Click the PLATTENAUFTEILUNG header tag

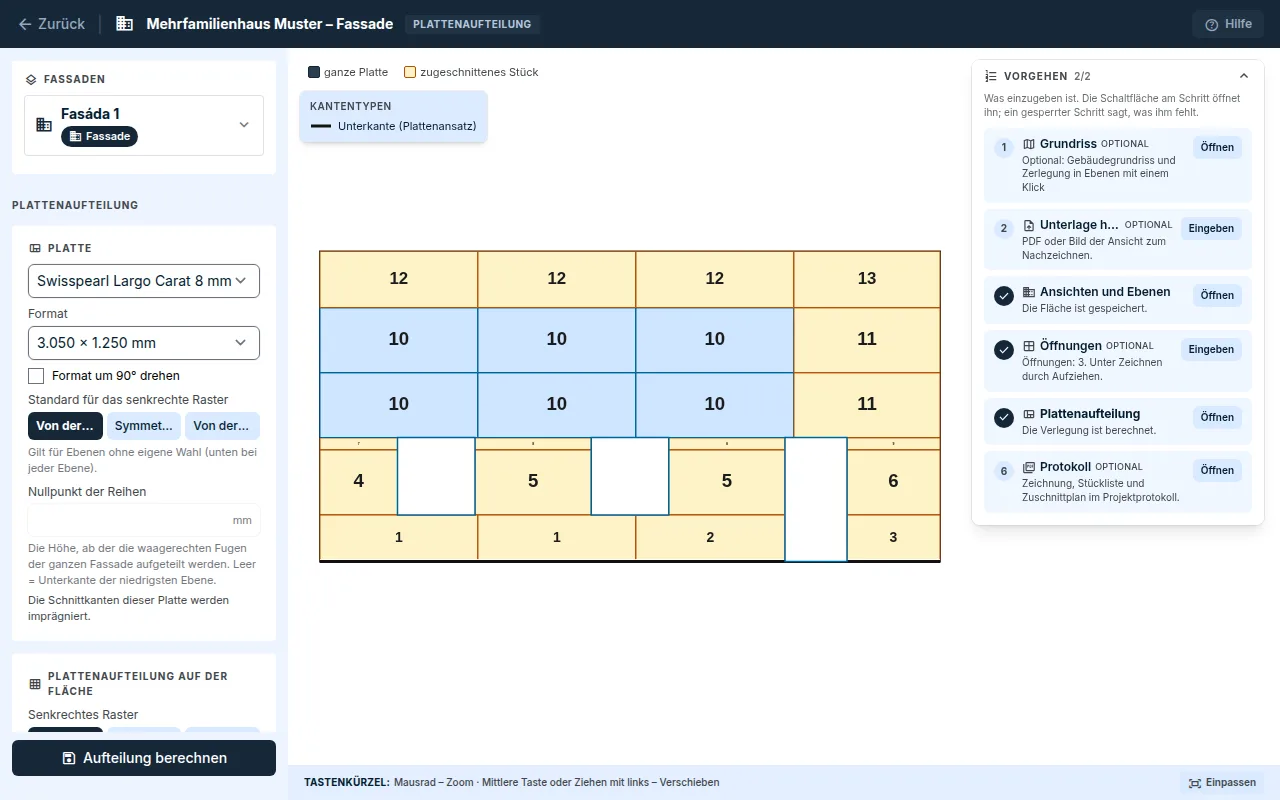473,24
